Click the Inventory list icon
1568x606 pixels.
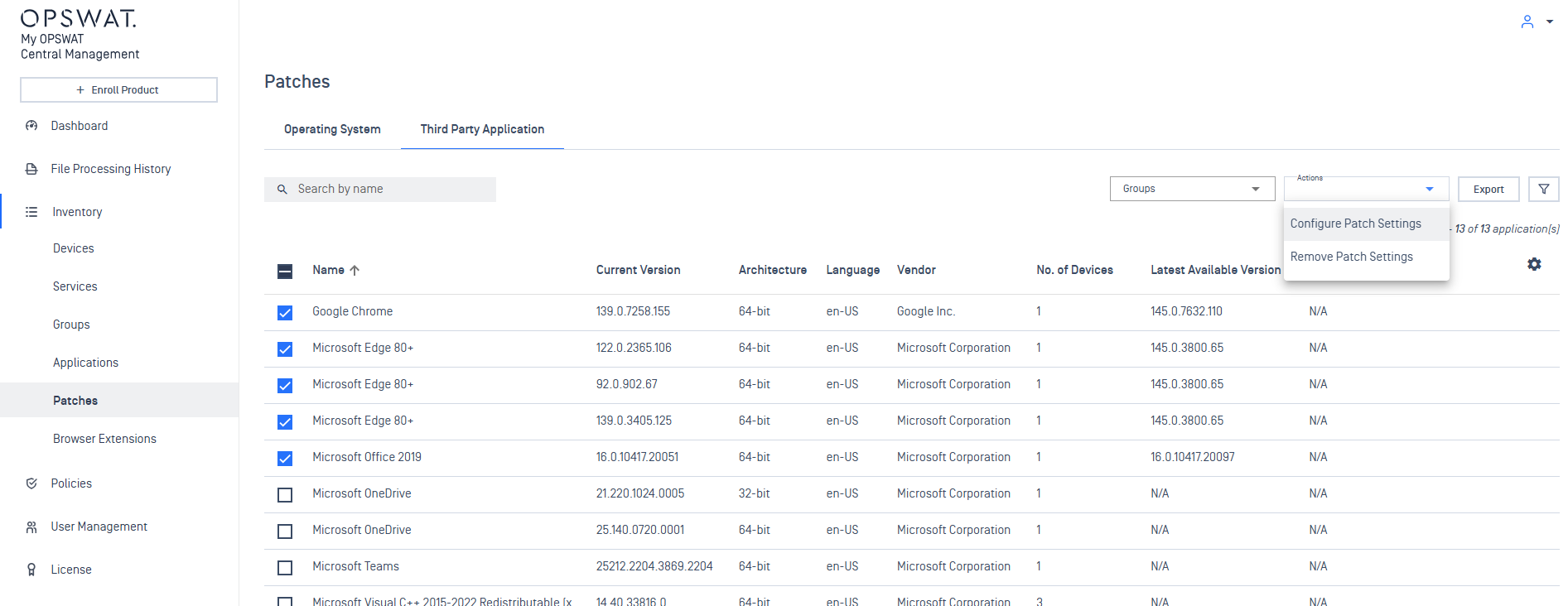pyautogui.click(x=31, y=212)
